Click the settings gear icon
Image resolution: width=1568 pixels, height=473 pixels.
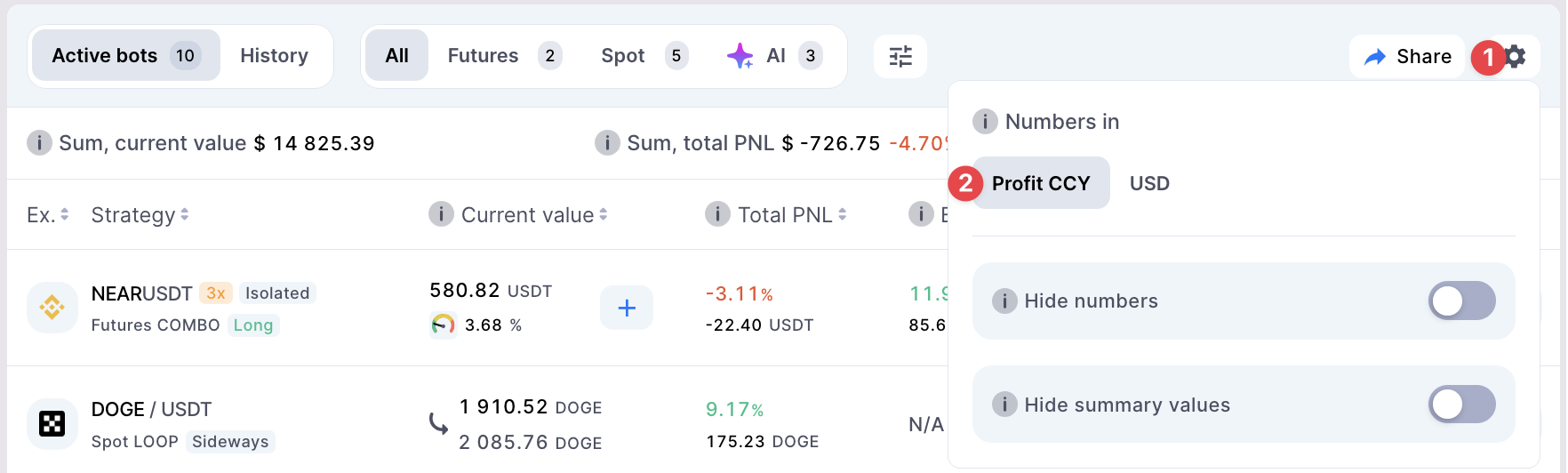(1516, 57)
